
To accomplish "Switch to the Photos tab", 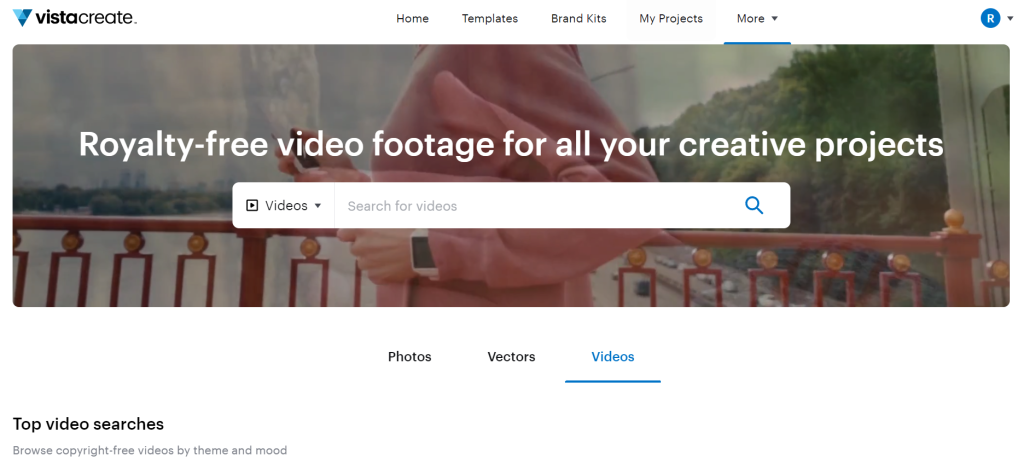I will pos(409,357).
